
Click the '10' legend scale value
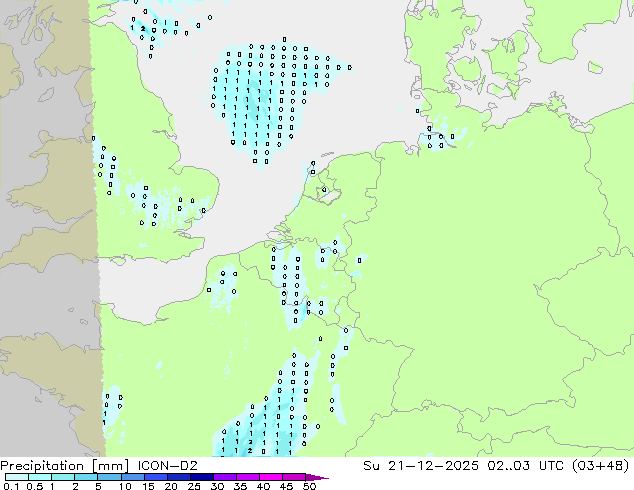click(125, 486)
